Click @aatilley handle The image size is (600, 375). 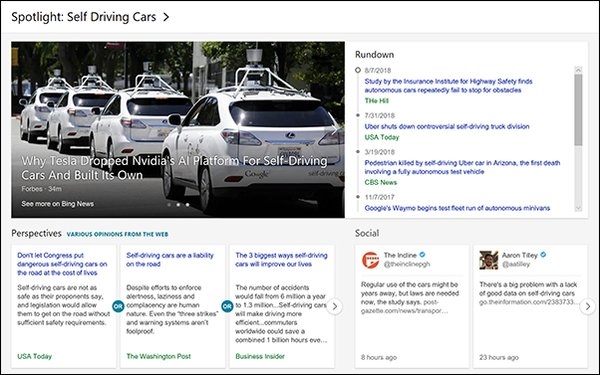(516, 264)
